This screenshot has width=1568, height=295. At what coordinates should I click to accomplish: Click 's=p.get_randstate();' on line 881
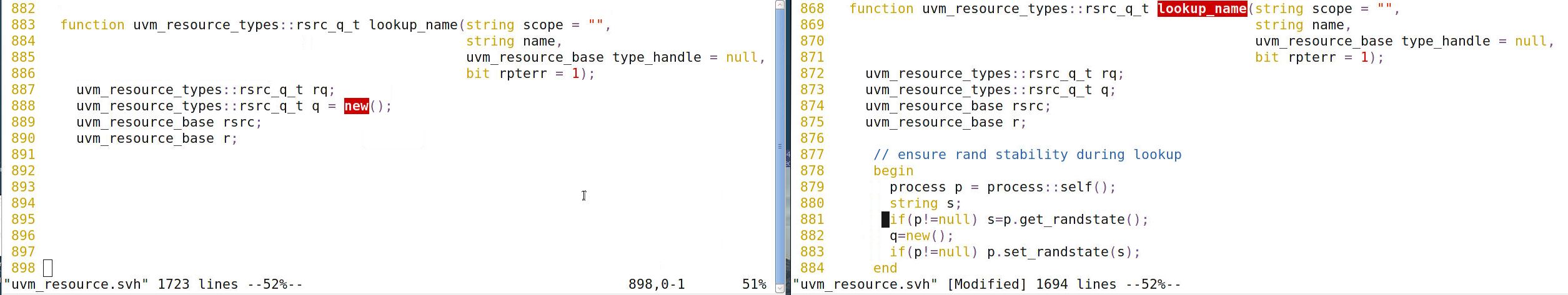(1068, 220)
